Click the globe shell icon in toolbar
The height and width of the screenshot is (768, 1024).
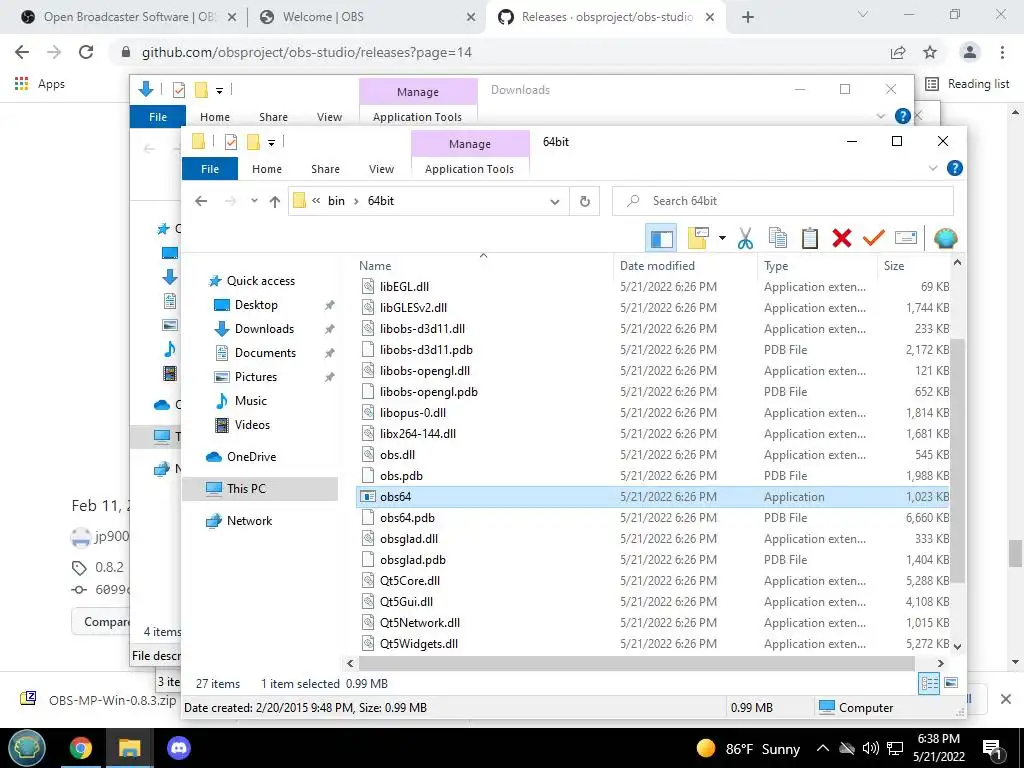pyautogui.click(x=945, y=238)
